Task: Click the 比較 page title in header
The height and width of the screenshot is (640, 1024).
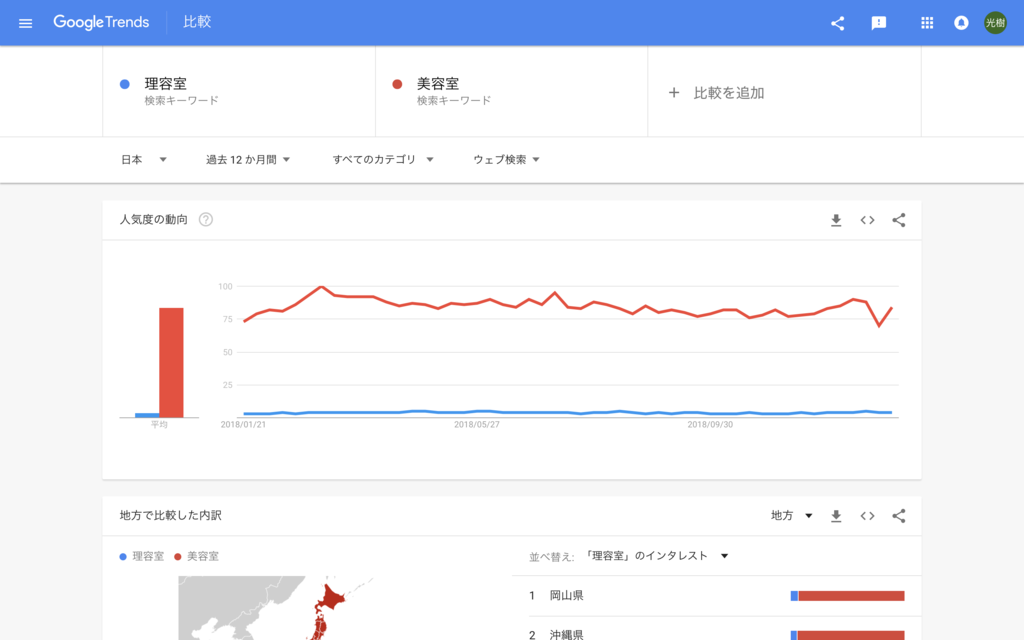Action: pyautogui.click(x=197, y=22)
